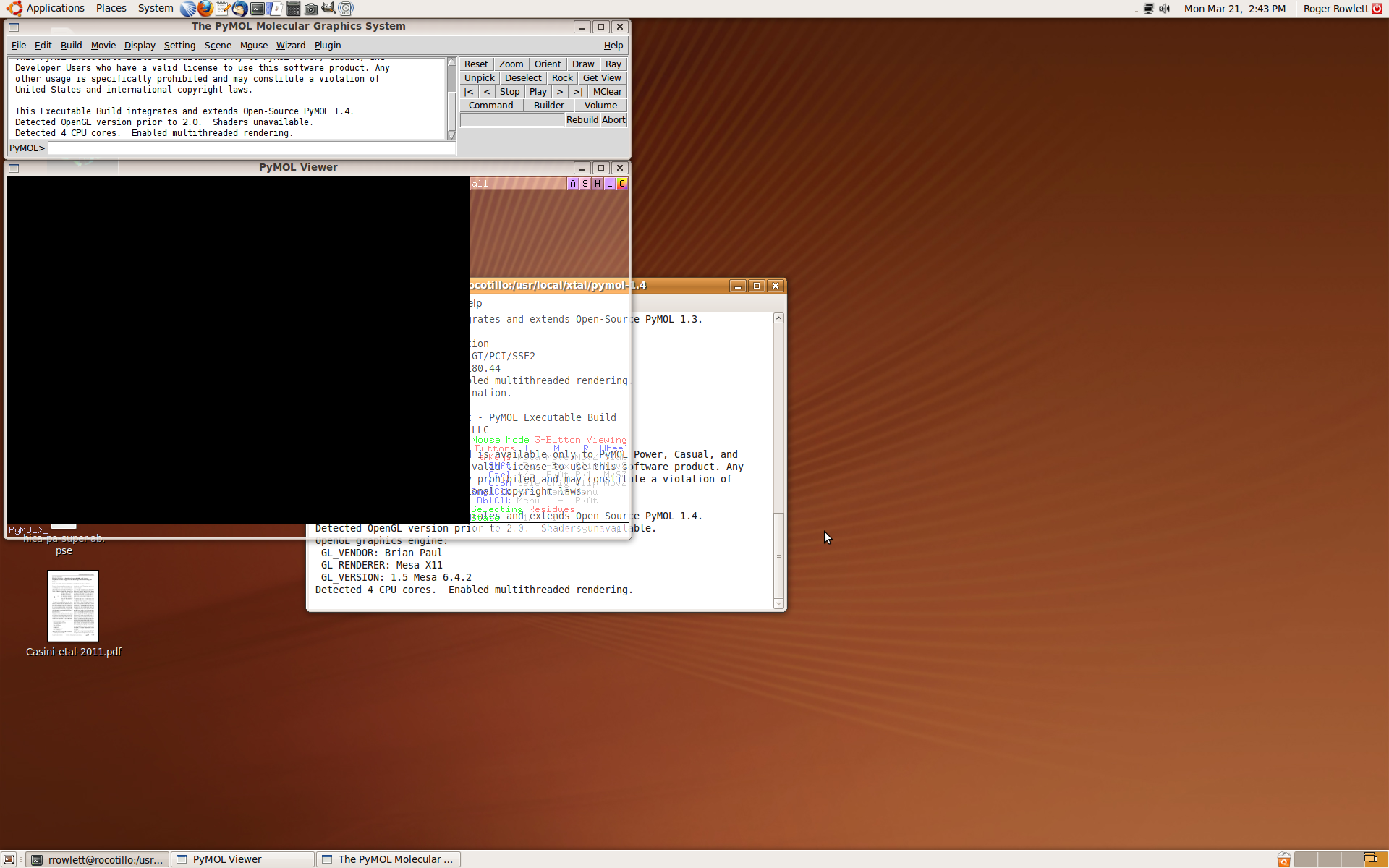Launch the terminal from panel
Screen dimensions: 1389x868
click(258, 9)
